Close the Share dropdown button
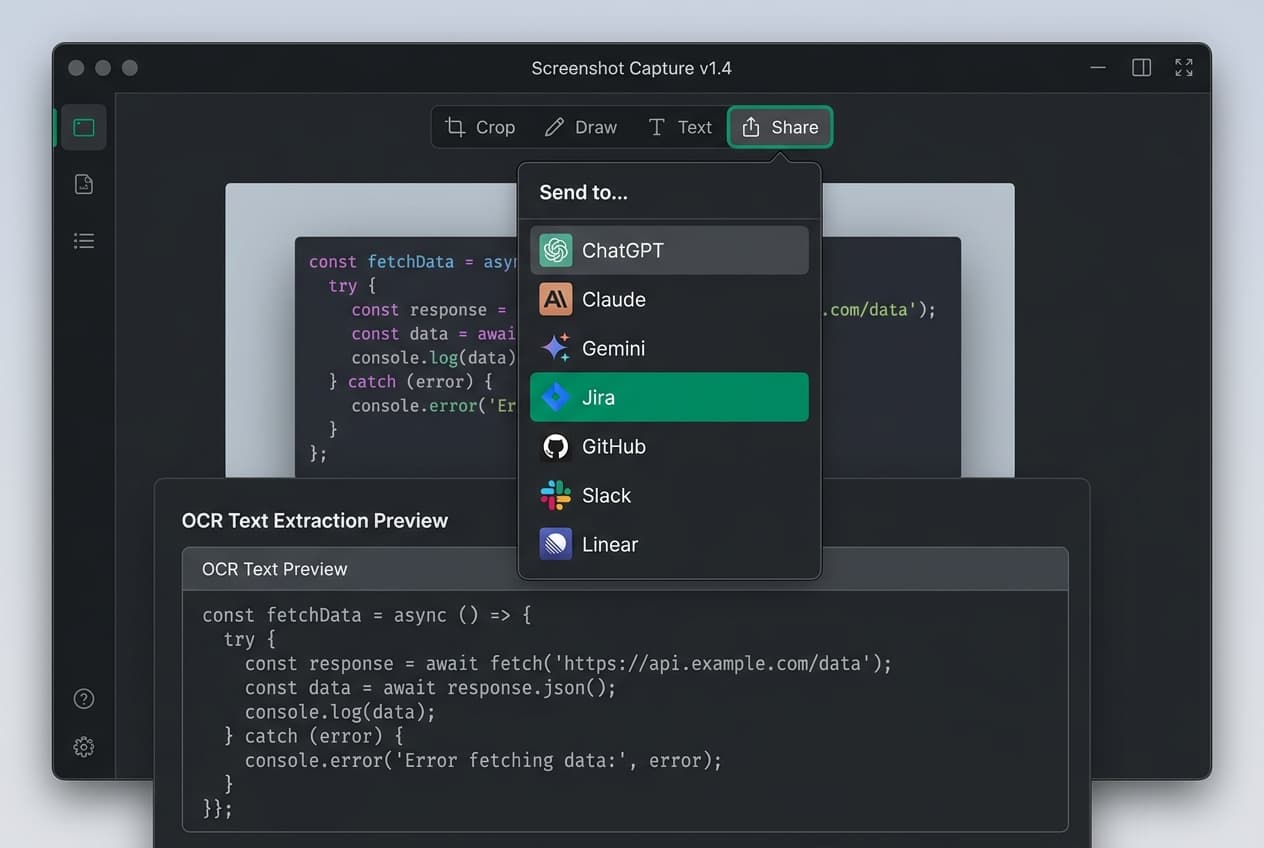 click(780, 127)
